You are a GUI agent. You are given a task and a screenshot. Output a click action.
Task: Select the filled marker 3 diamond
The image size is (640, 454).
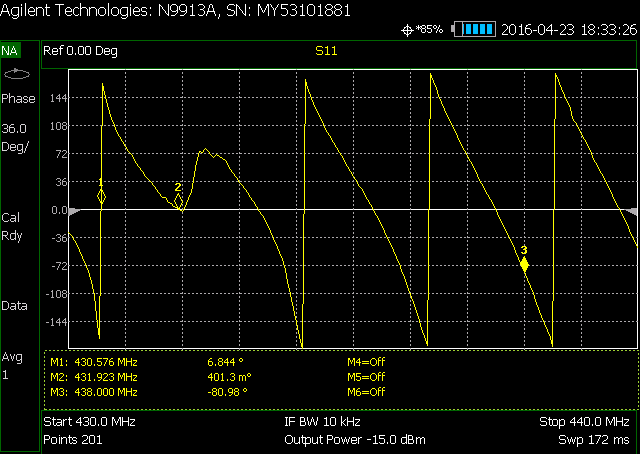(524, 264)
